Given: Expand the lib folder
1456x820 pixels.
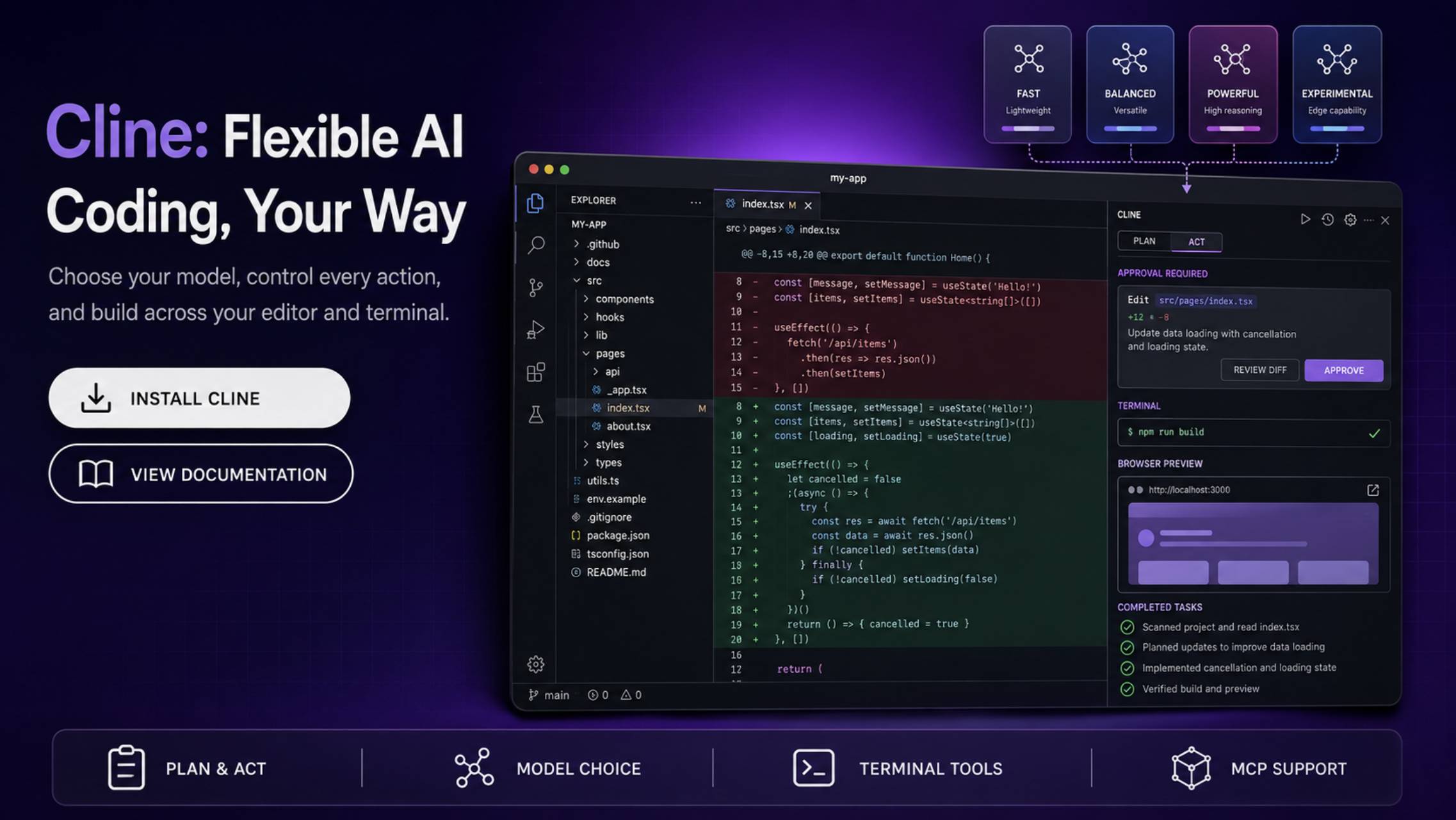Looking at the screenshot, I should (595, 335).
